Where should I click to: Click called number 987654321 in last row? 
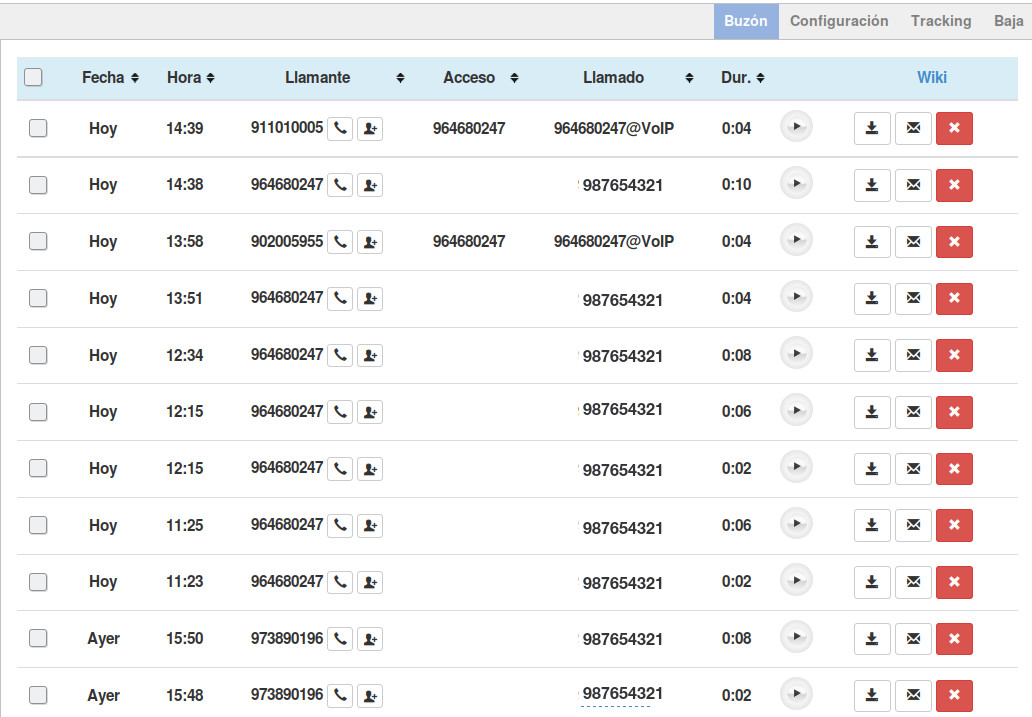click(622, 694)
